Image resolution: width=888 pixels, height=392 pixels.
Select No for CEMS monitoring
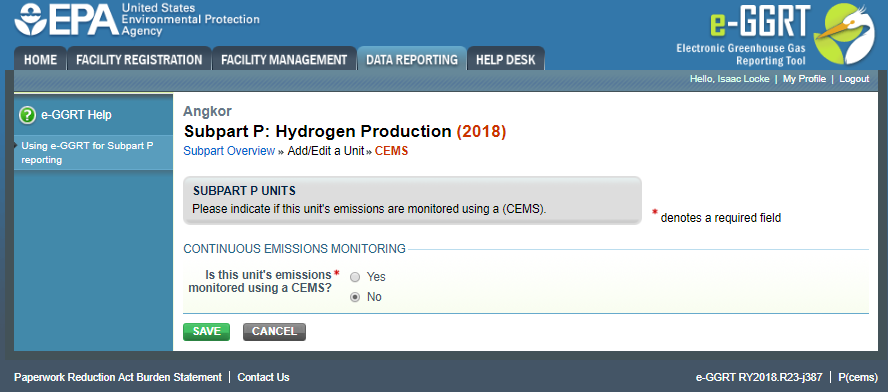click(355, 297)
